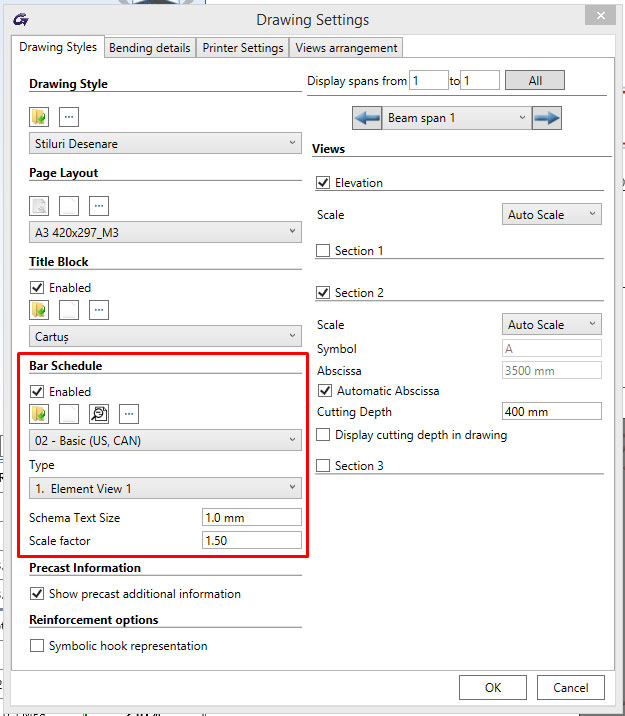Click the Cutting Depth input field
The image size is (625, 716).
[551, 412]
